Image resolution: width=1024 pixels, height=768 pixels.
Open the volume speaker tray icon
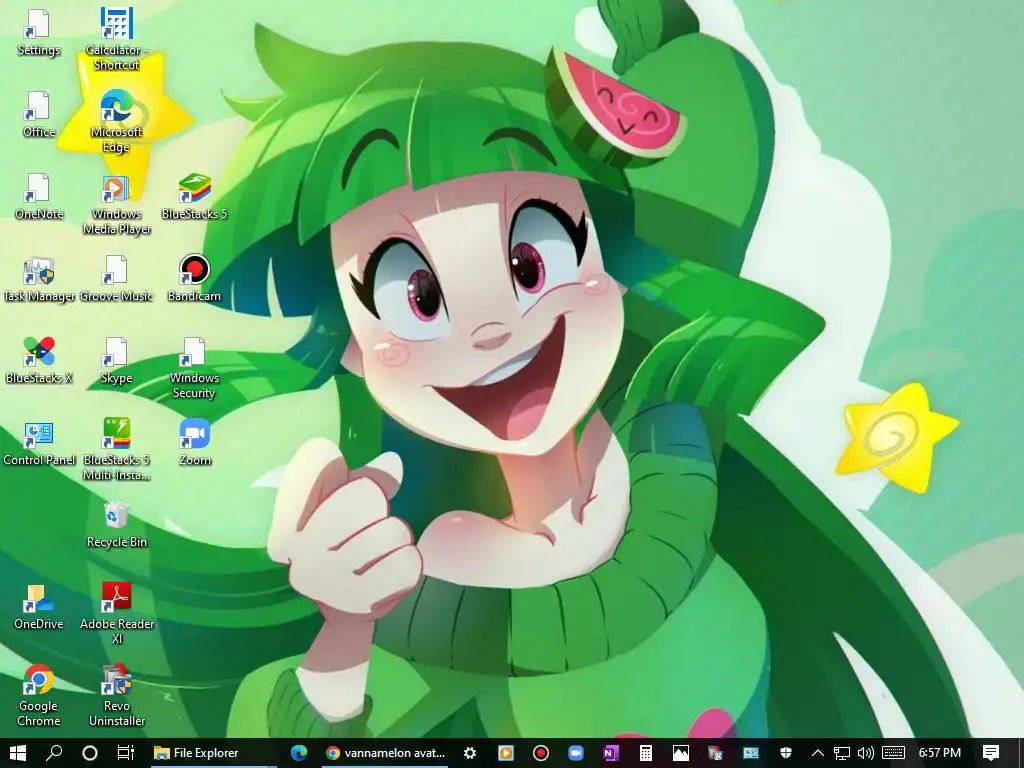pyautogui.click(x=865, y=753)
